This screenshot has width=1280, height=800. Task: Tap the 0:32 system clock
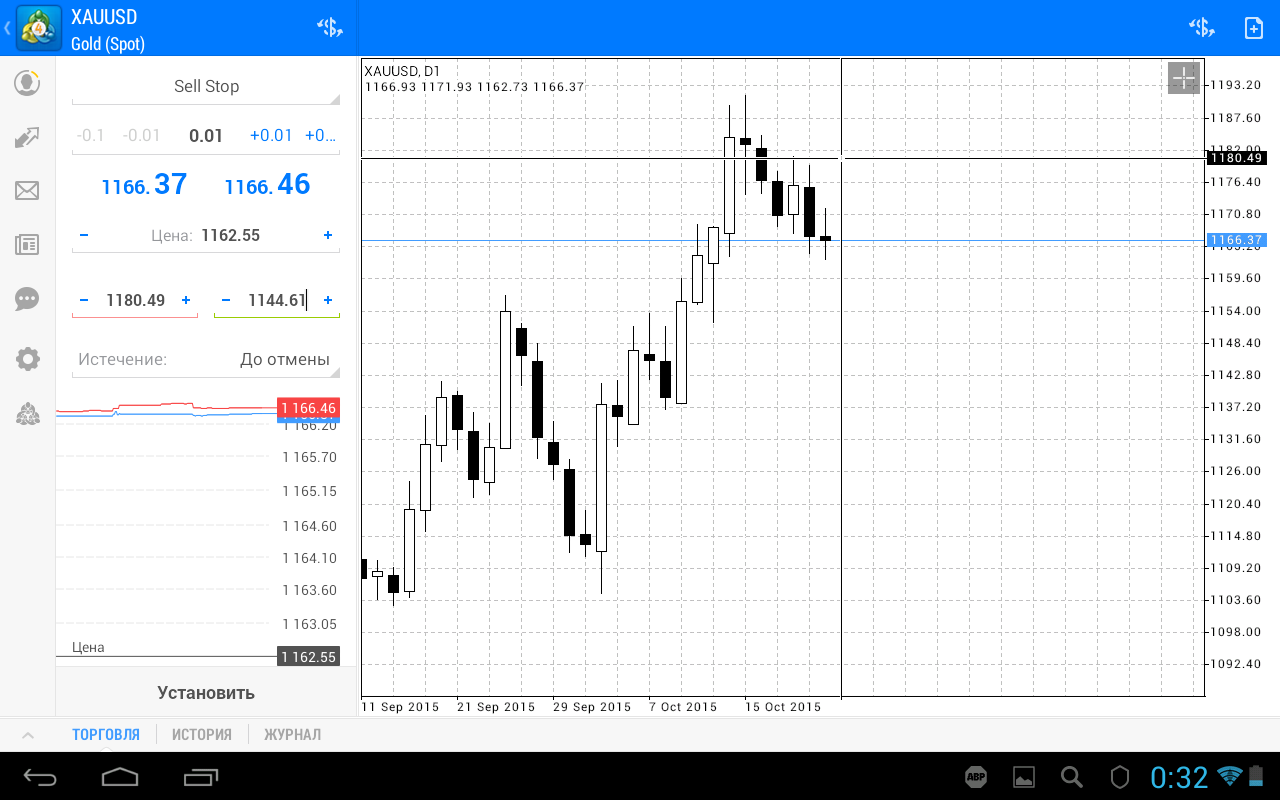[1179, 776]
